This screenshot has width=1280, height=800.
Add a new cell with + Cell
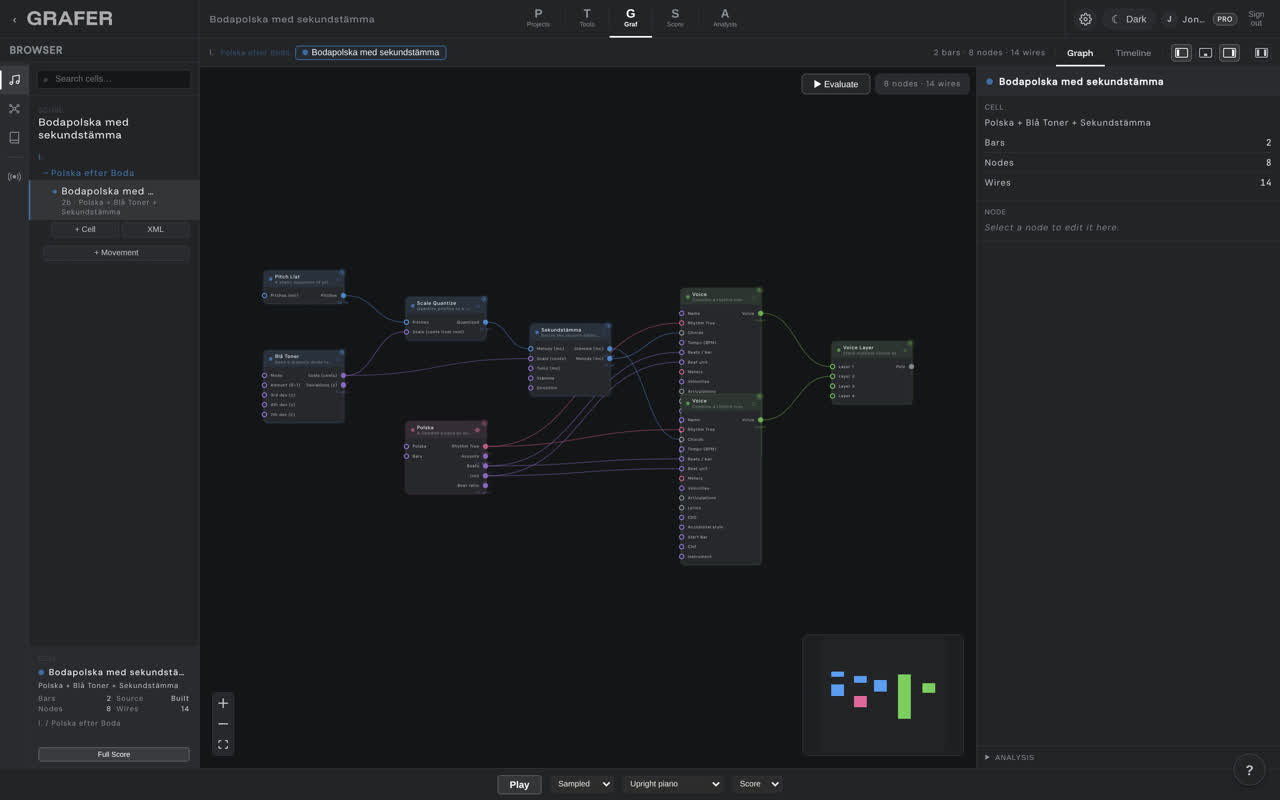click(x=85, y=229)
